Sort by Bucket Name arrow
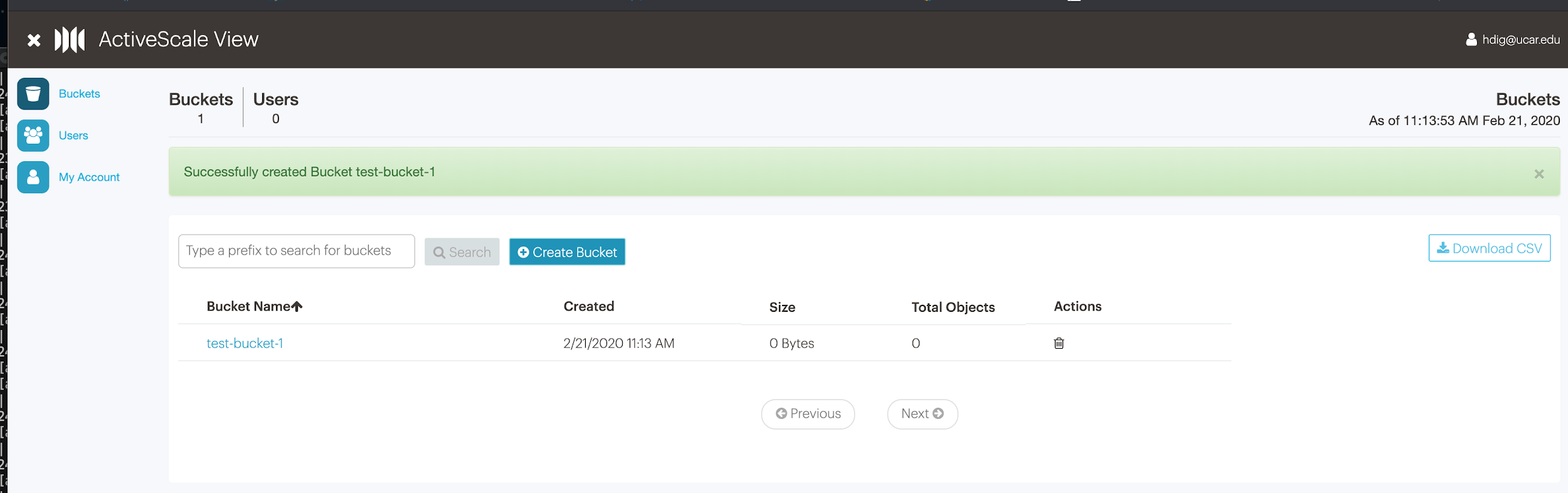 click(297, 306)
